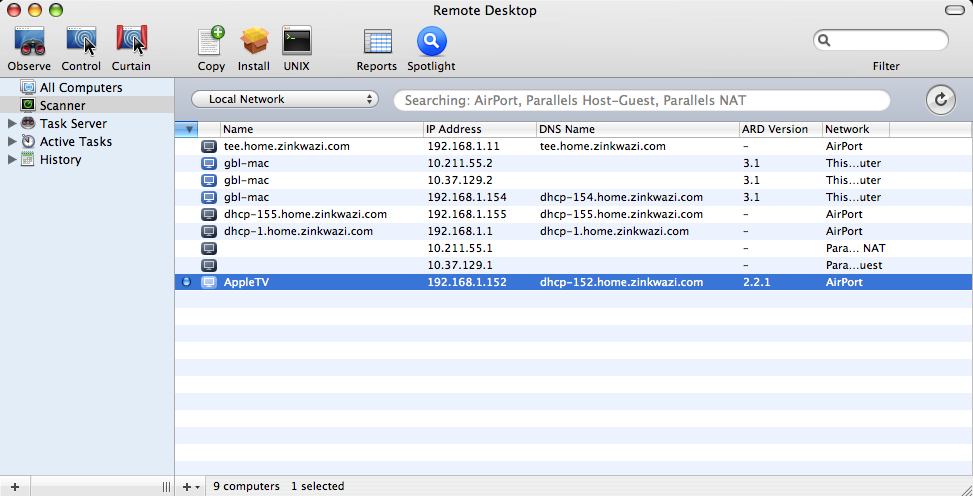973x496 pixels.
Task: Click the sidebar resize grip handle
Action: tap(166, 487)
